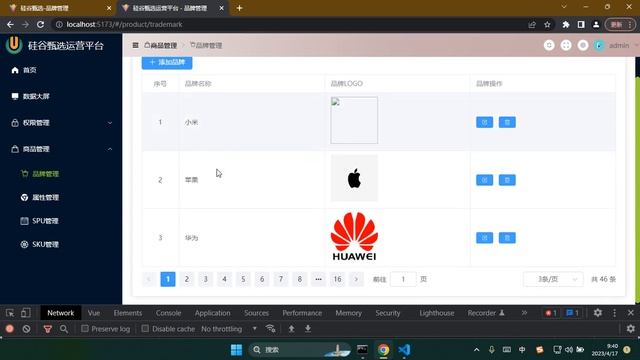Viewport: 640px width, 360px height.
Task: Go to page 16 of the brand table
Action: (x=337, y=279)
